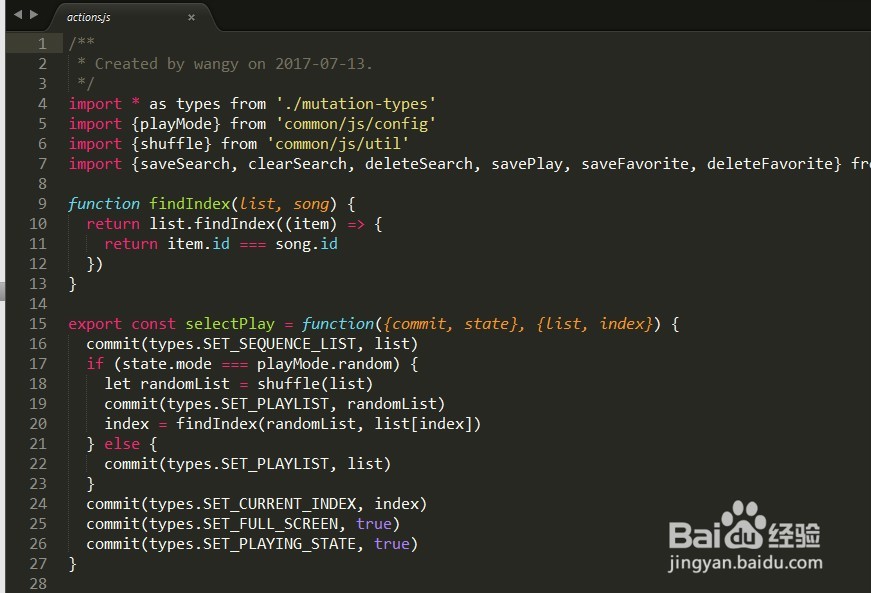Click the 'else' keyword on line 21
This screenshot has width=871, height=593.
point(122,444)
